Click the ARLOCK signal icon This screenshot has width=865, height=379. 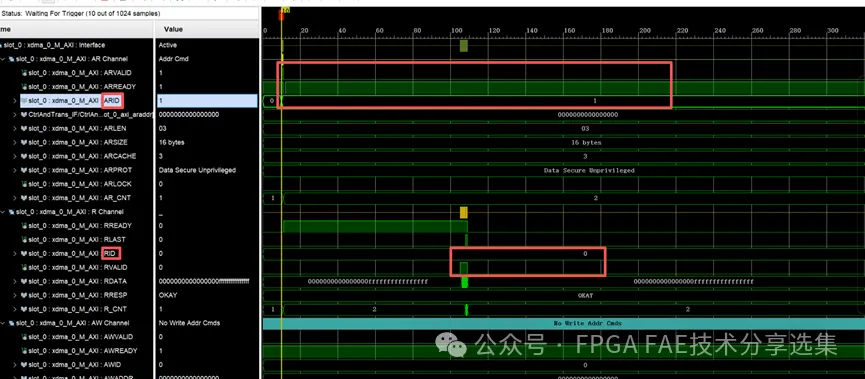coord(24,184)
